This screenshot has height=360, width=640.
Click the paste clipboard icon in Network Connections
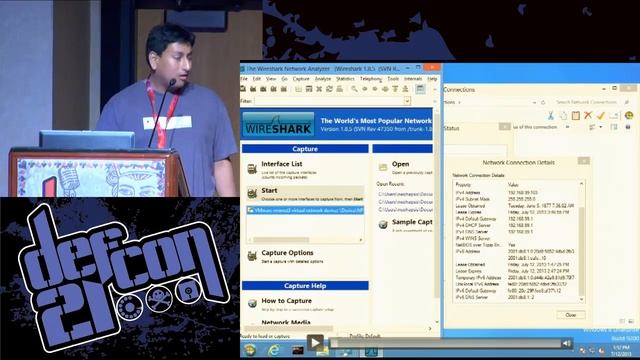[x=576, y=116]
